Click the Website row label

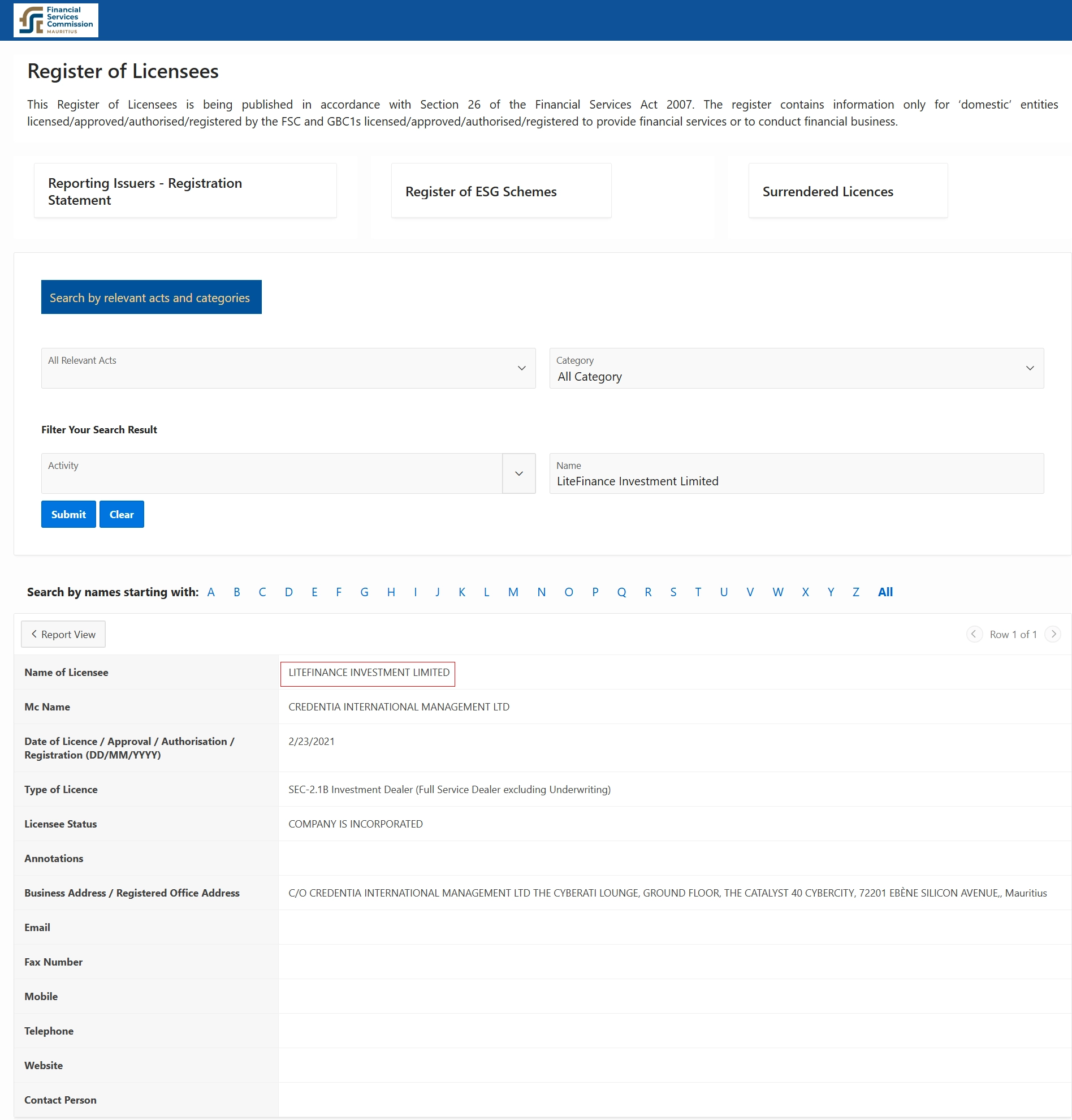click(44, 1065)
